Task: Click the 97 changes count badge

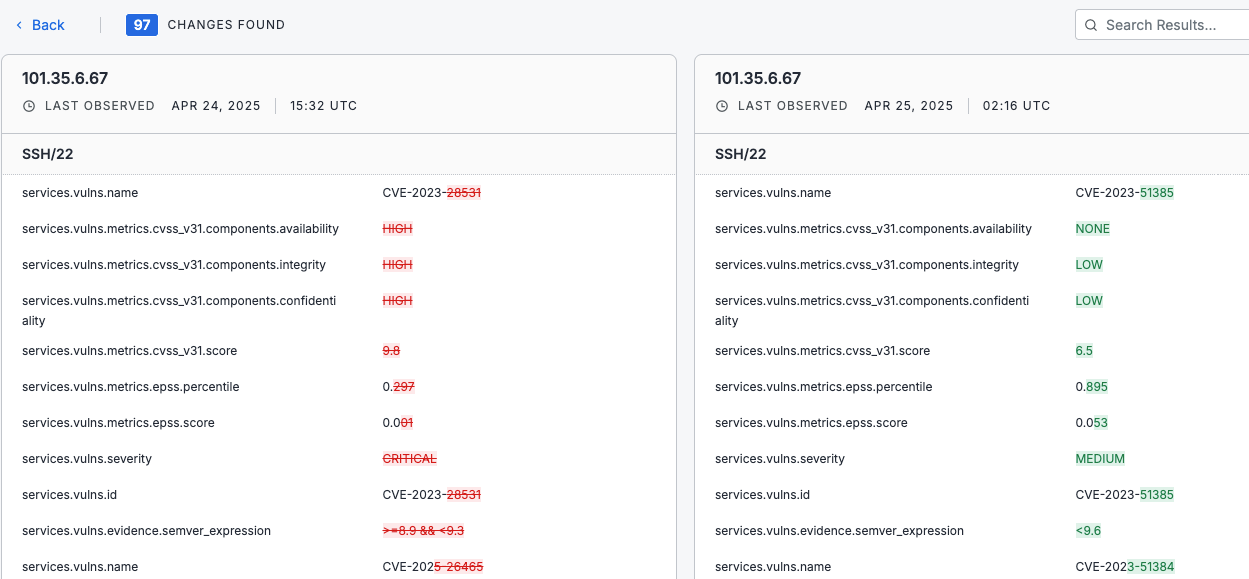Action: coord(142,25)
